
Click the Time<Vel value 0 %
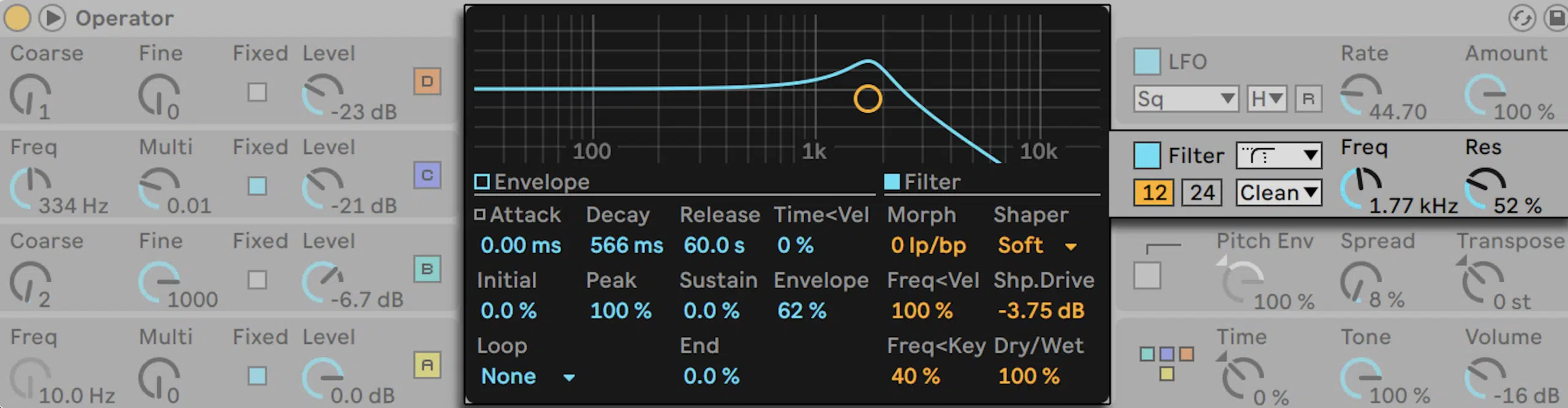tap(795, 246)
